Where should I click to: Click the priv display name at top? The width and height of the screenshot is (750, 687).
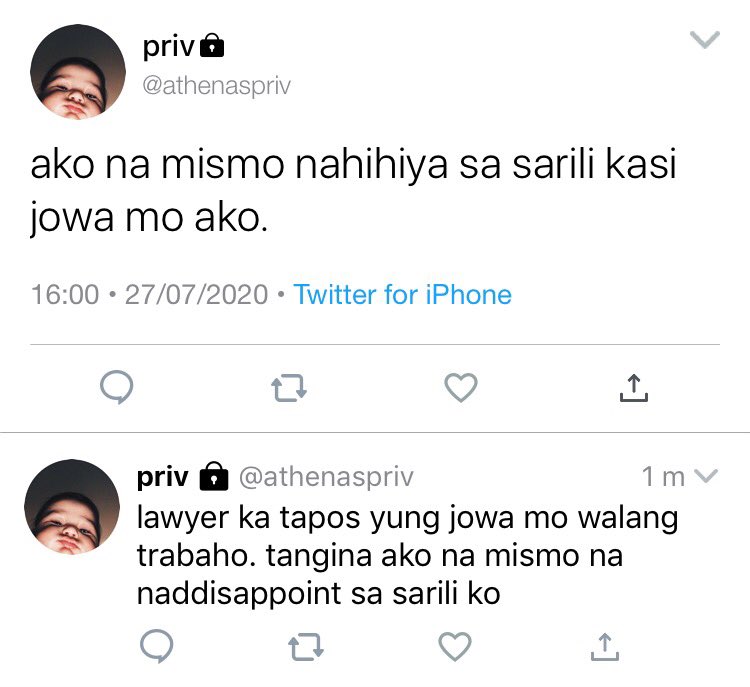click(168, 47)
